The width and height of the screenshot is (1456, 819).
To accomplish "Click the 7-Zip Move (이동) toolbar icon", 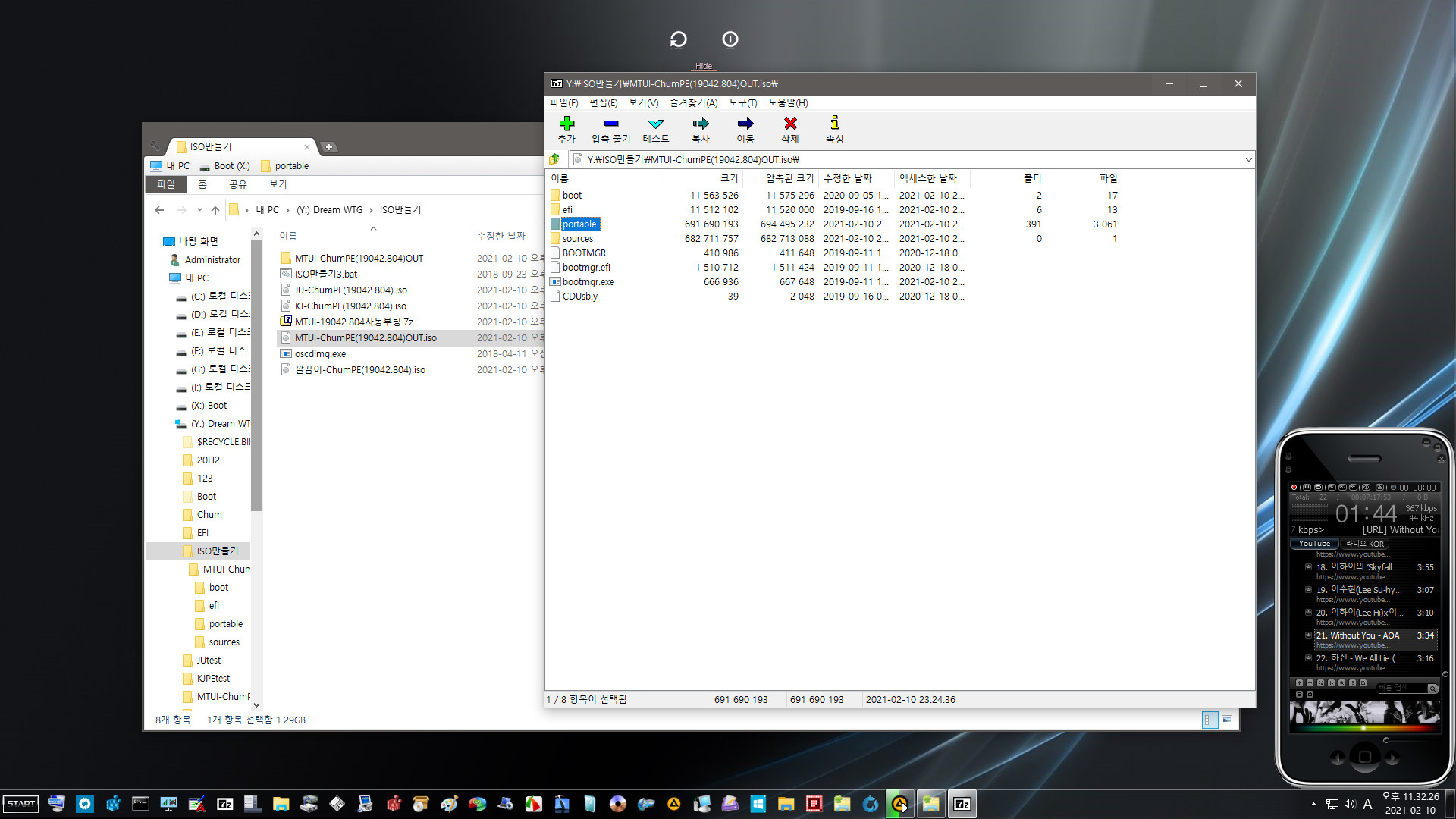I will click(x=745, y=124).
